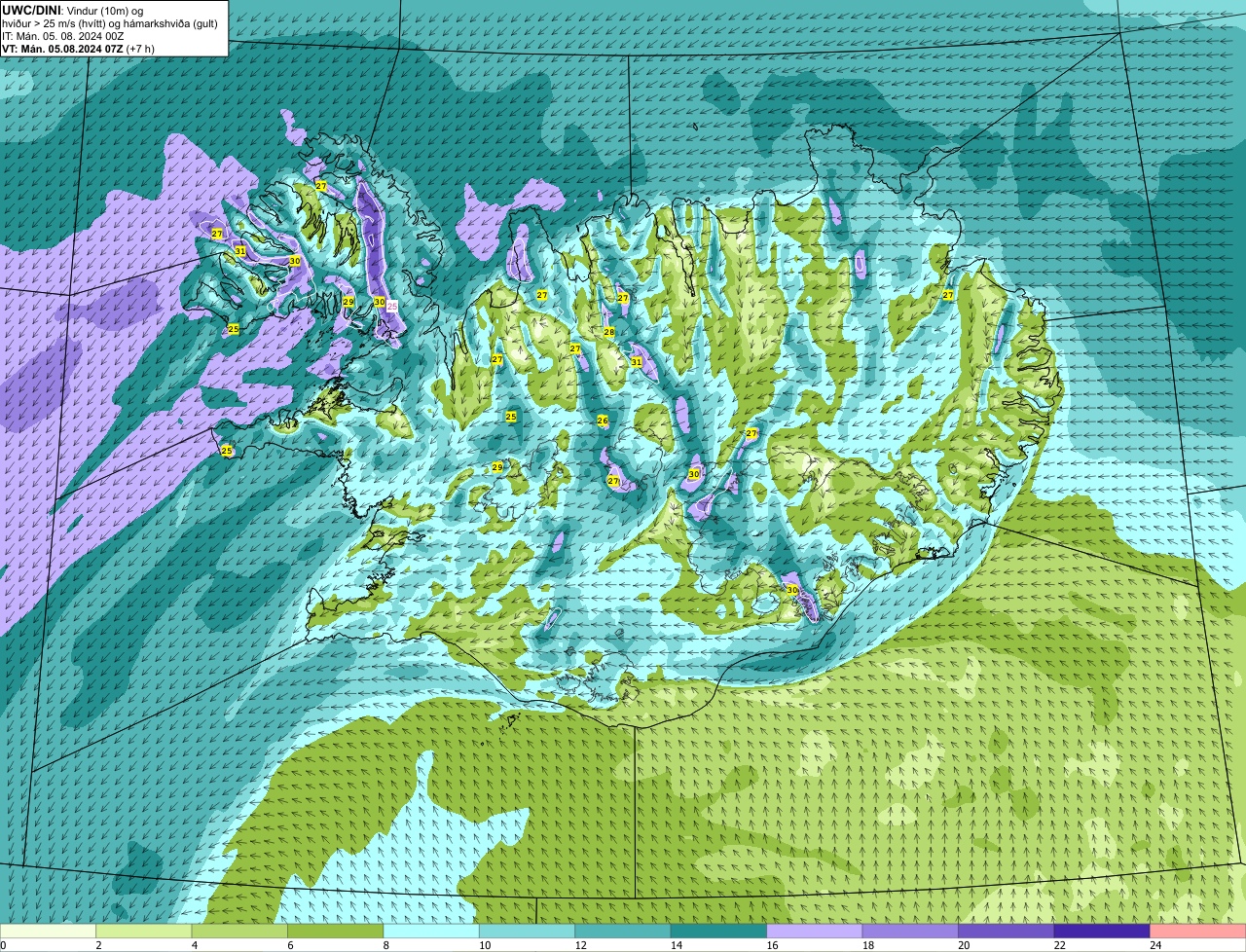Select the 20–22 m/s violet legend swatch
1246x952 pixels.
(x=1007, y=931)
